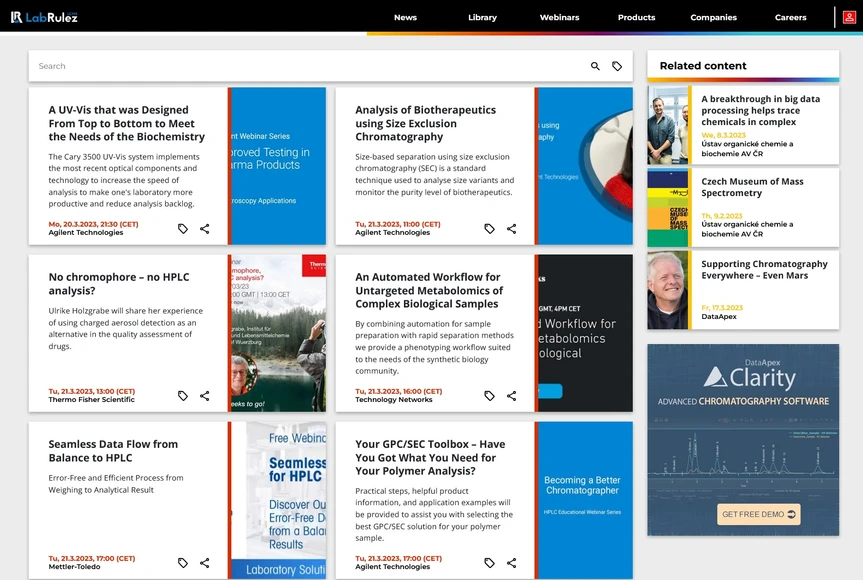The width and height of the screenshot is (863, 580).
Task: Open 'An Automated Workflow for Untargeted Metabolomics' title
Action: point(429,291)
